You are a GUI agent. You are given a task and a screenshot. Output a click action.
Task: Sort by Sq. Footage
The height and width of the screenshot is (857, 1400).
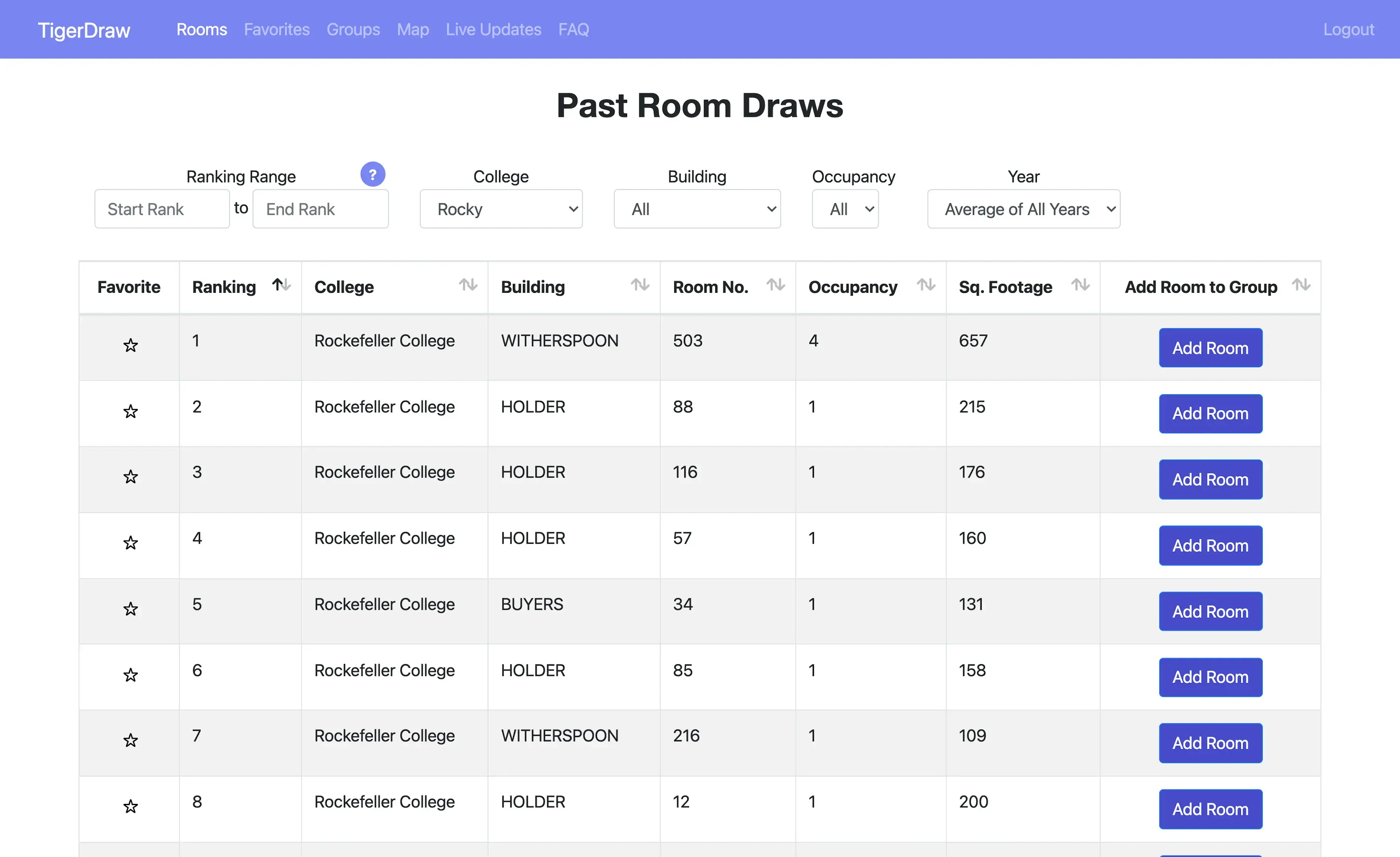point(1080,286)
